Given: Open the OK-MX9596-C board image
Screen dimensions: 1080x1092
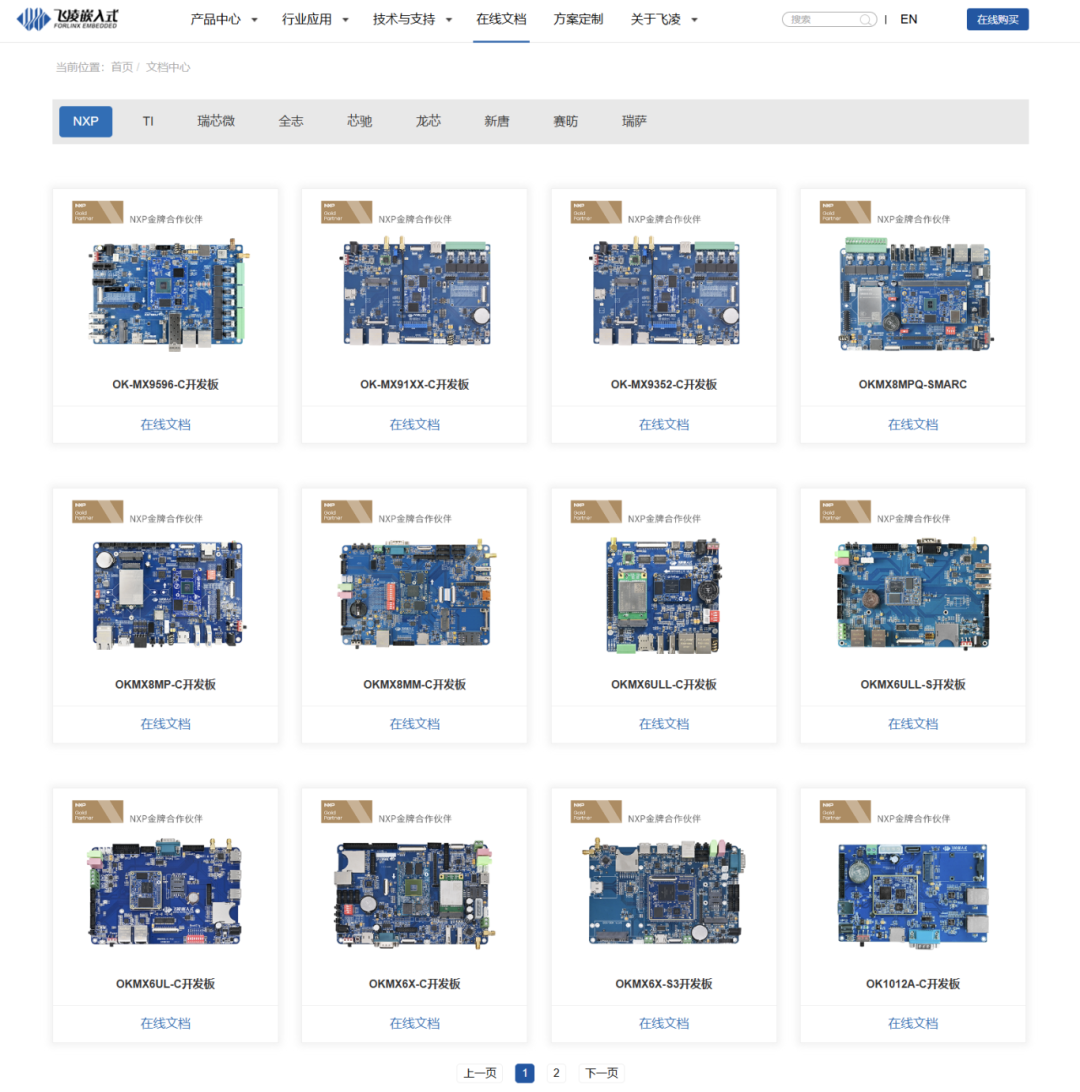Looking at the screenshot, I should tap(166, 293).
